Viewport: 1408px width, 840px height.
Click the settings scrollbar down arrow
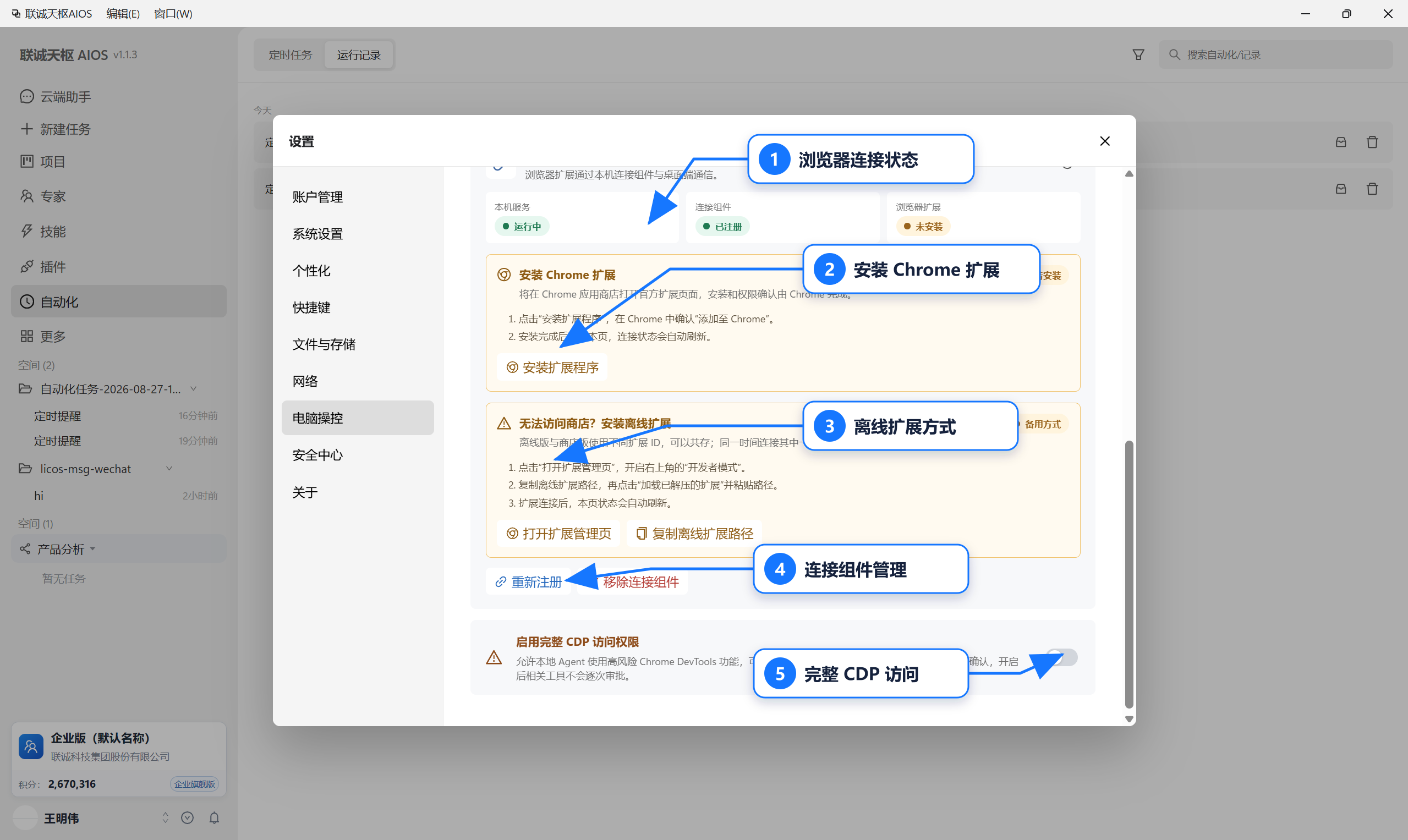[x=1129, y=719]
